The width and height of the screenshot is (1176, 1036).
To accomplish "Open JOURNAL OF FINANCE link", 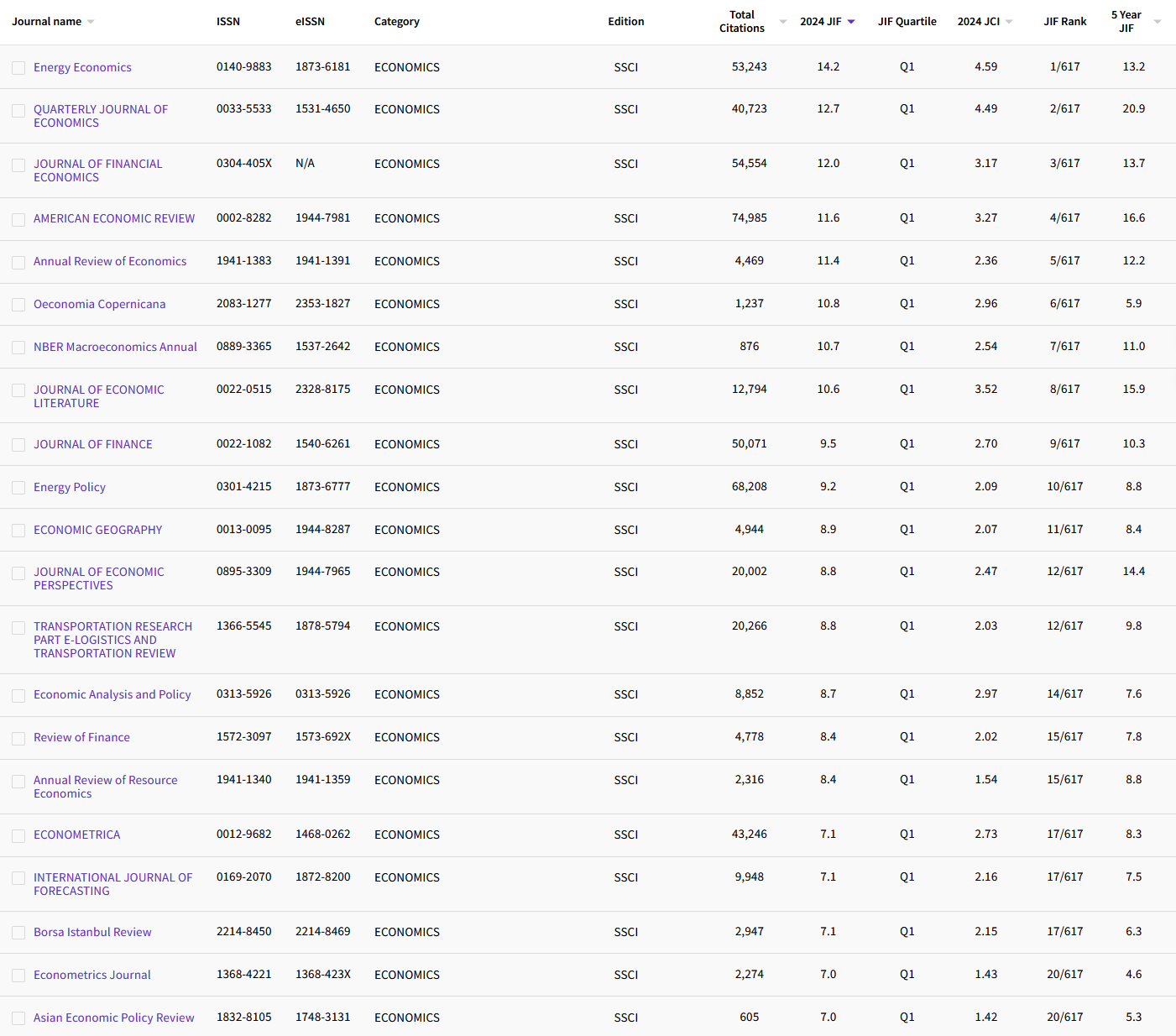I will coord(93,444).
